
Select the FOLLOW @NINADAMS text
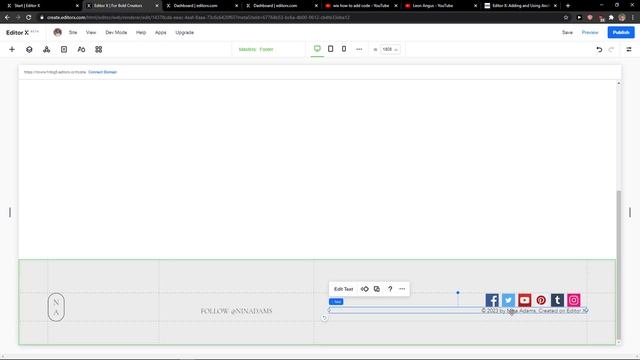[x=236, y=311]
